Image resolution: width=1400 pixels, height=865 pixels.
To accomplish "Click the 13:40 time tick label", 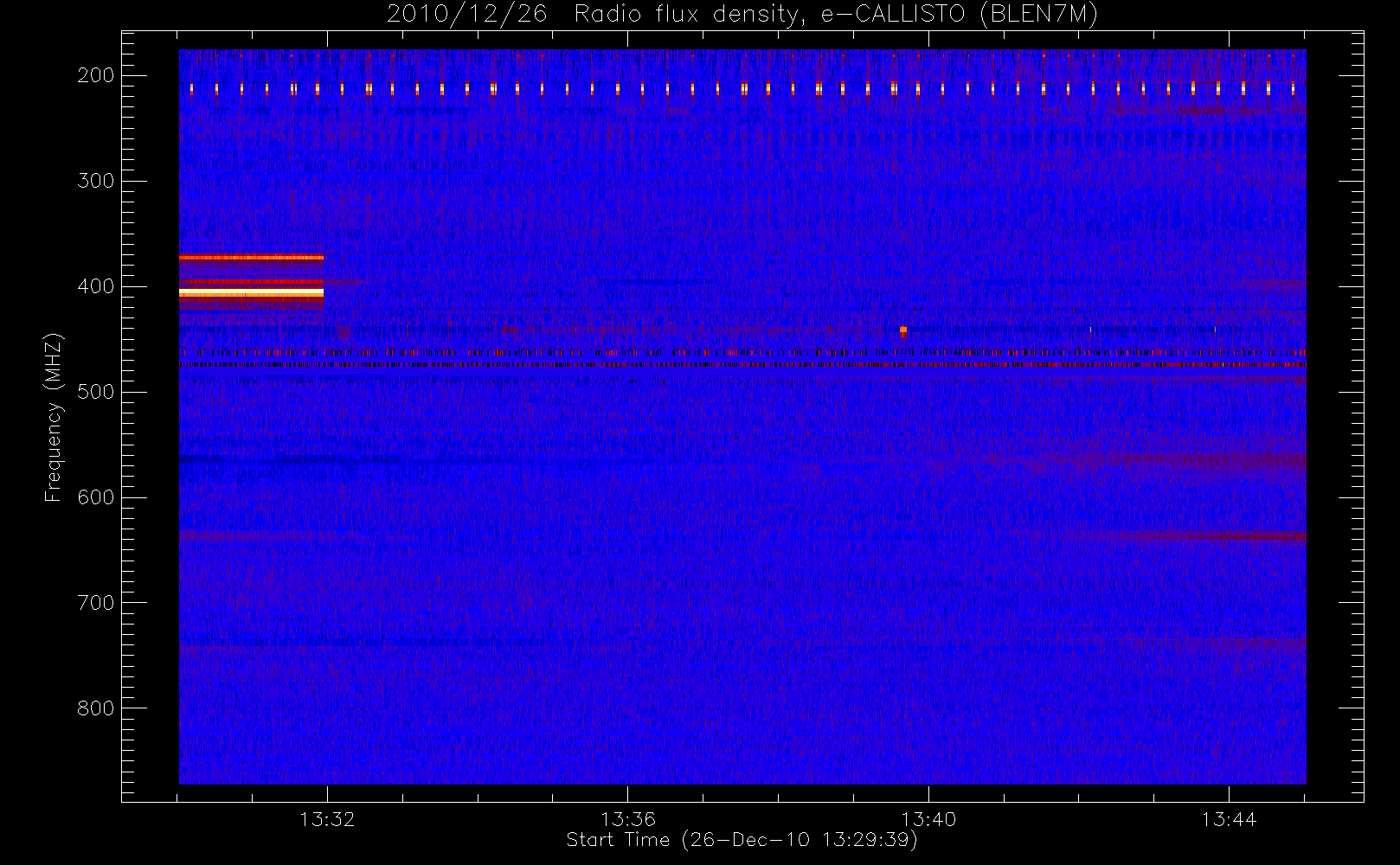I will [928, 819].
